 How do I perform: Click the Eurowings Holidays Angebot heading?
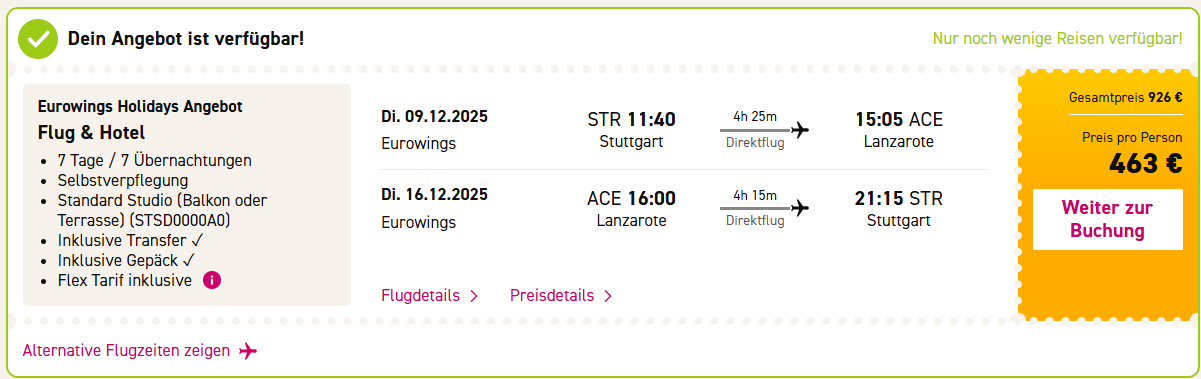pyautogui.click(x=140, y=106)
